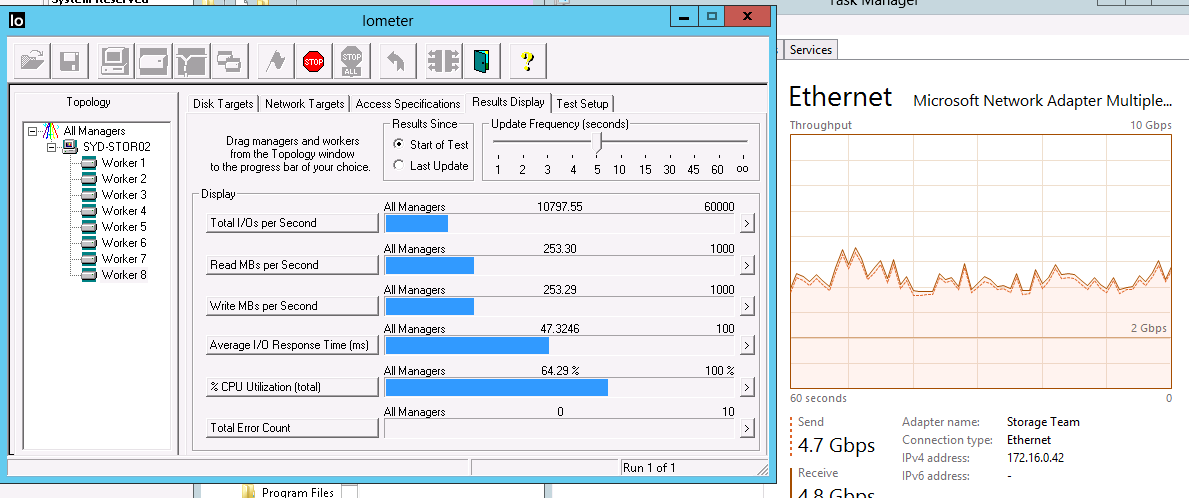The image size is (1189, 498).
Task: Click 253.30 read MBs value
Action: point(560,249)
